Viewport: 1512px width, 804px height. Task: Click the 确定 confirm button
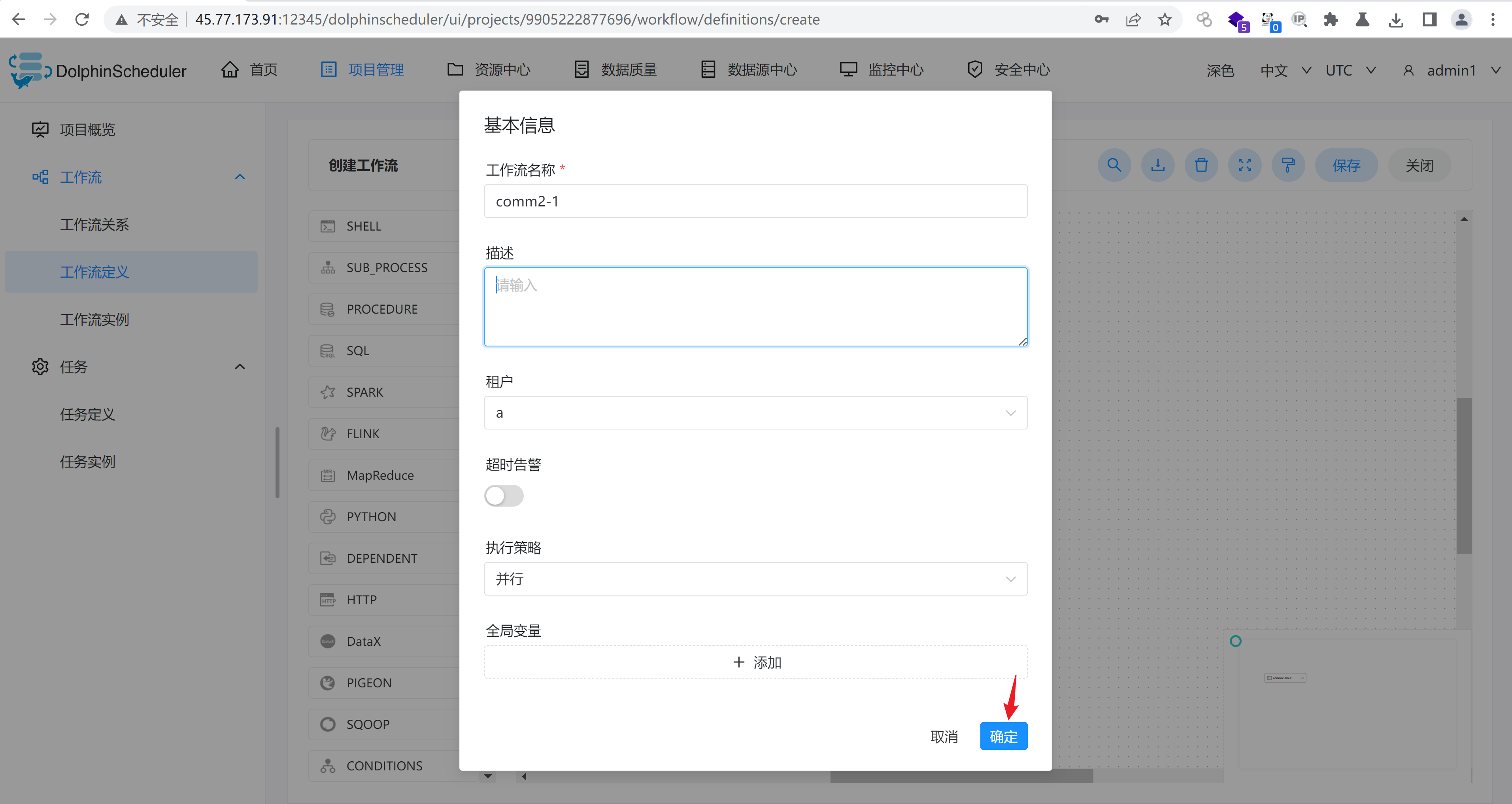1003,736
